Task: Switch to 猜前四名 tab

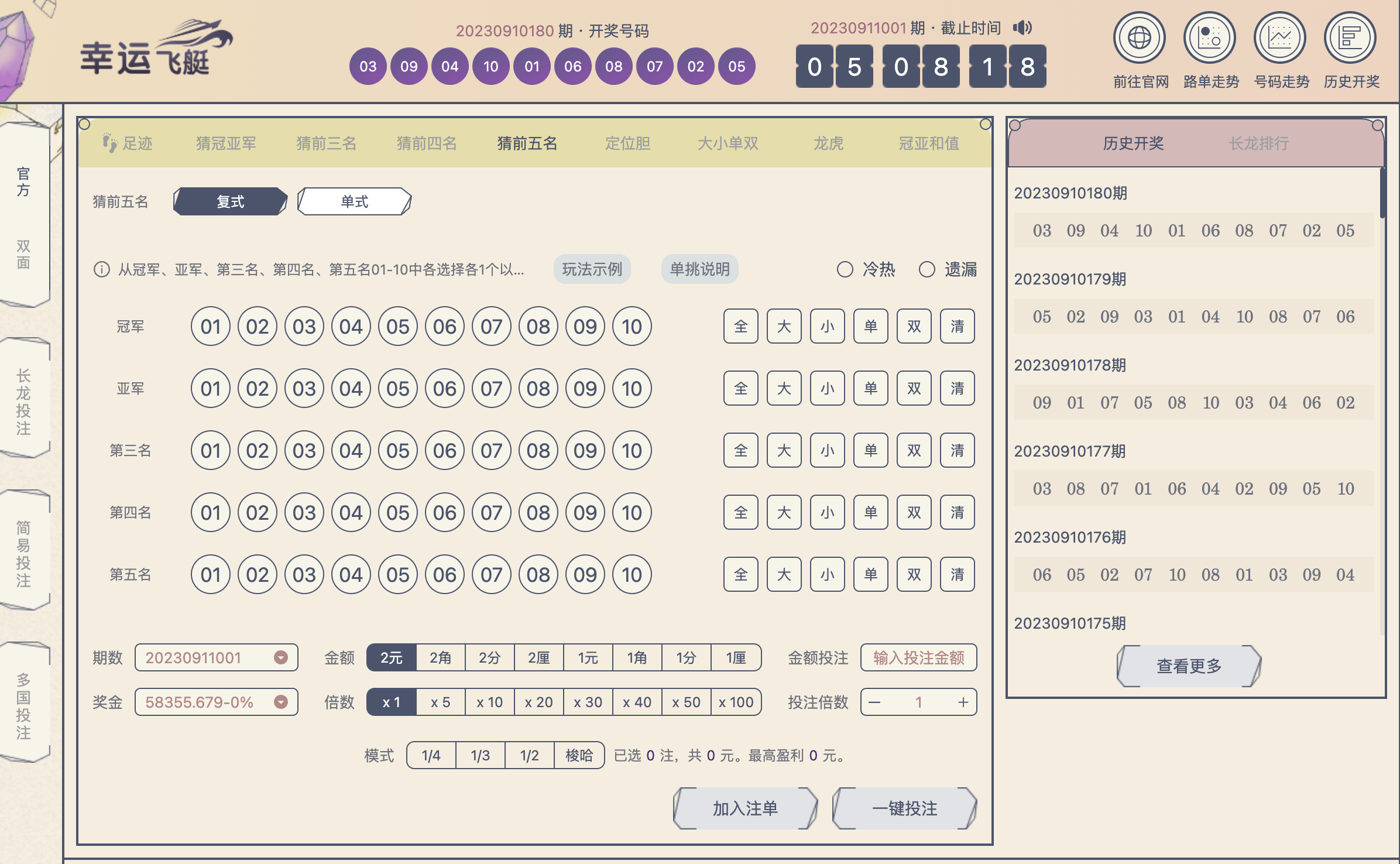Action: click(x=427, y=143)
